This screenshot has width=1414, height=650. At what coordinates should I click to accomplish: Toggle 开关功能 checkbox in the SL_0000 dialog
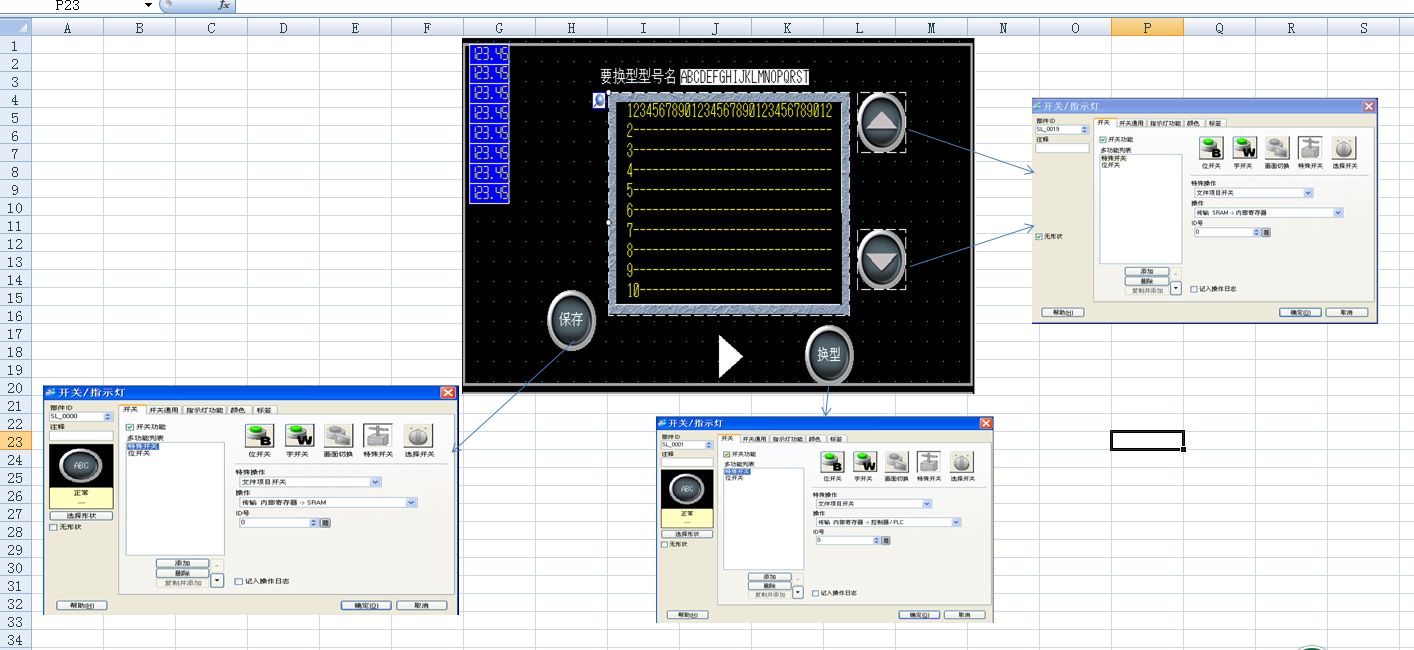130,427
